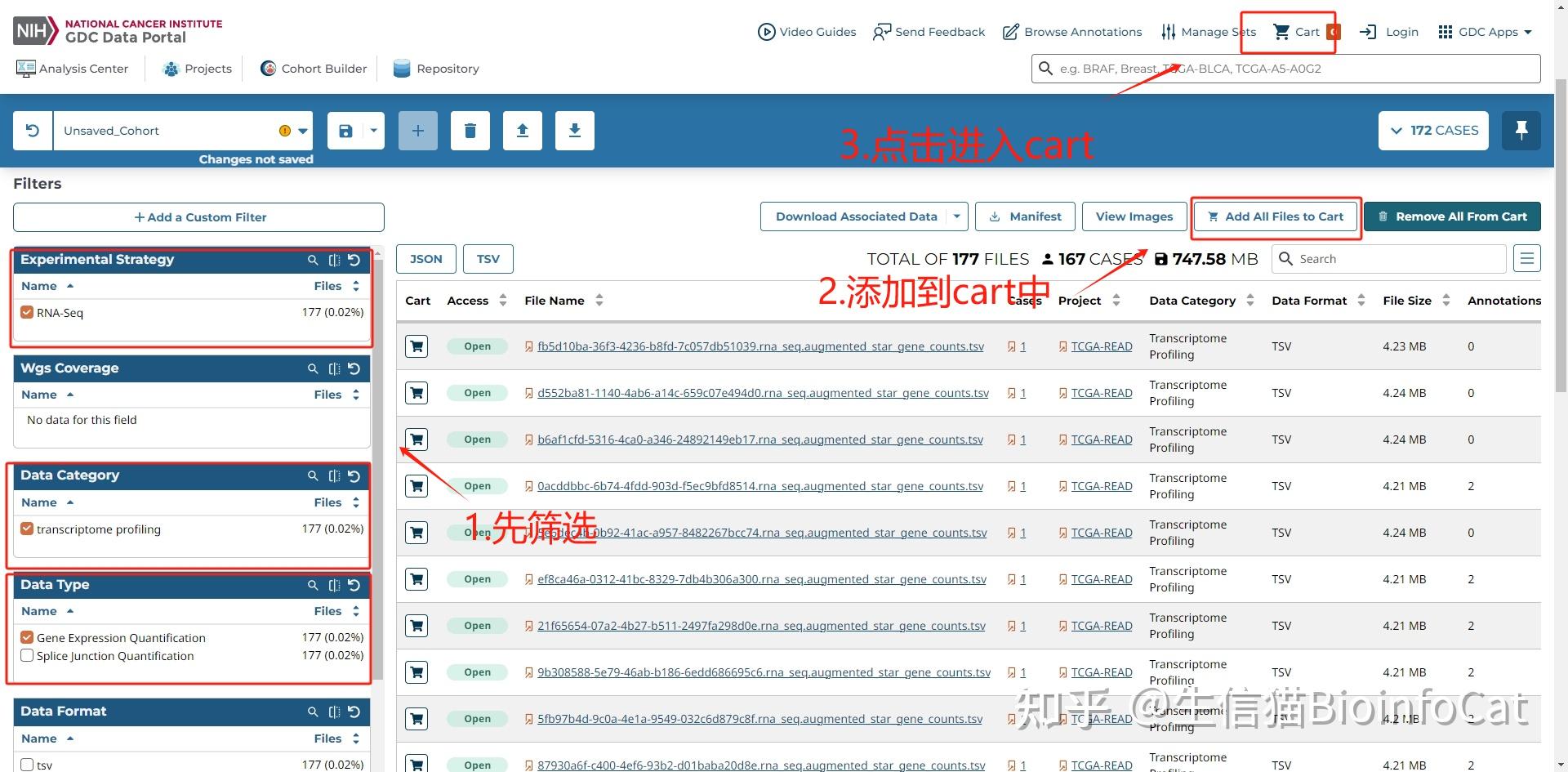Check Splice Junction Quantification under Data Type

(x=27, y=655)
